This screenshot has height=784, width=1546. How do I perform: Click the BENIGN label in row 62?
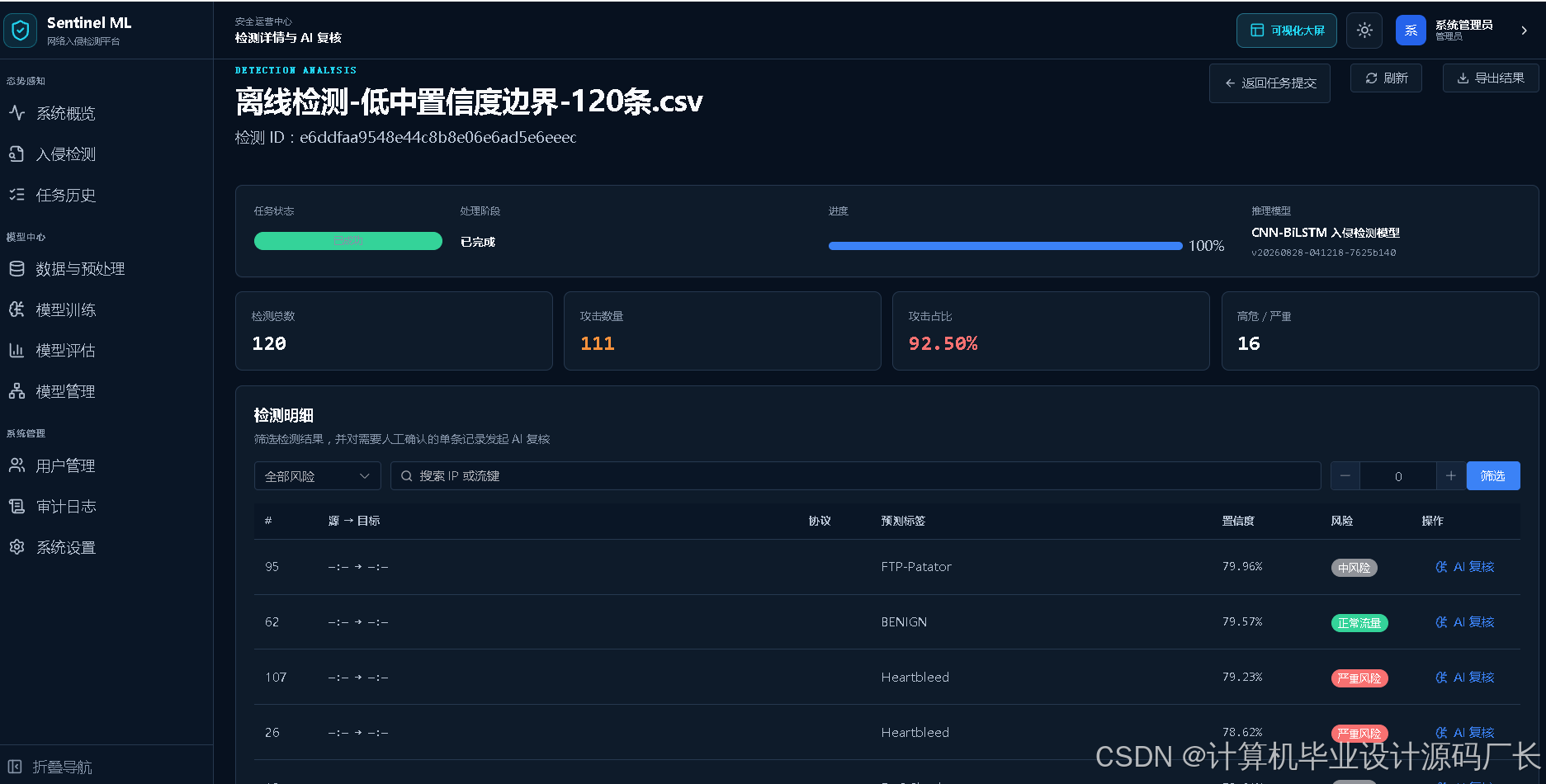(904, 622)
